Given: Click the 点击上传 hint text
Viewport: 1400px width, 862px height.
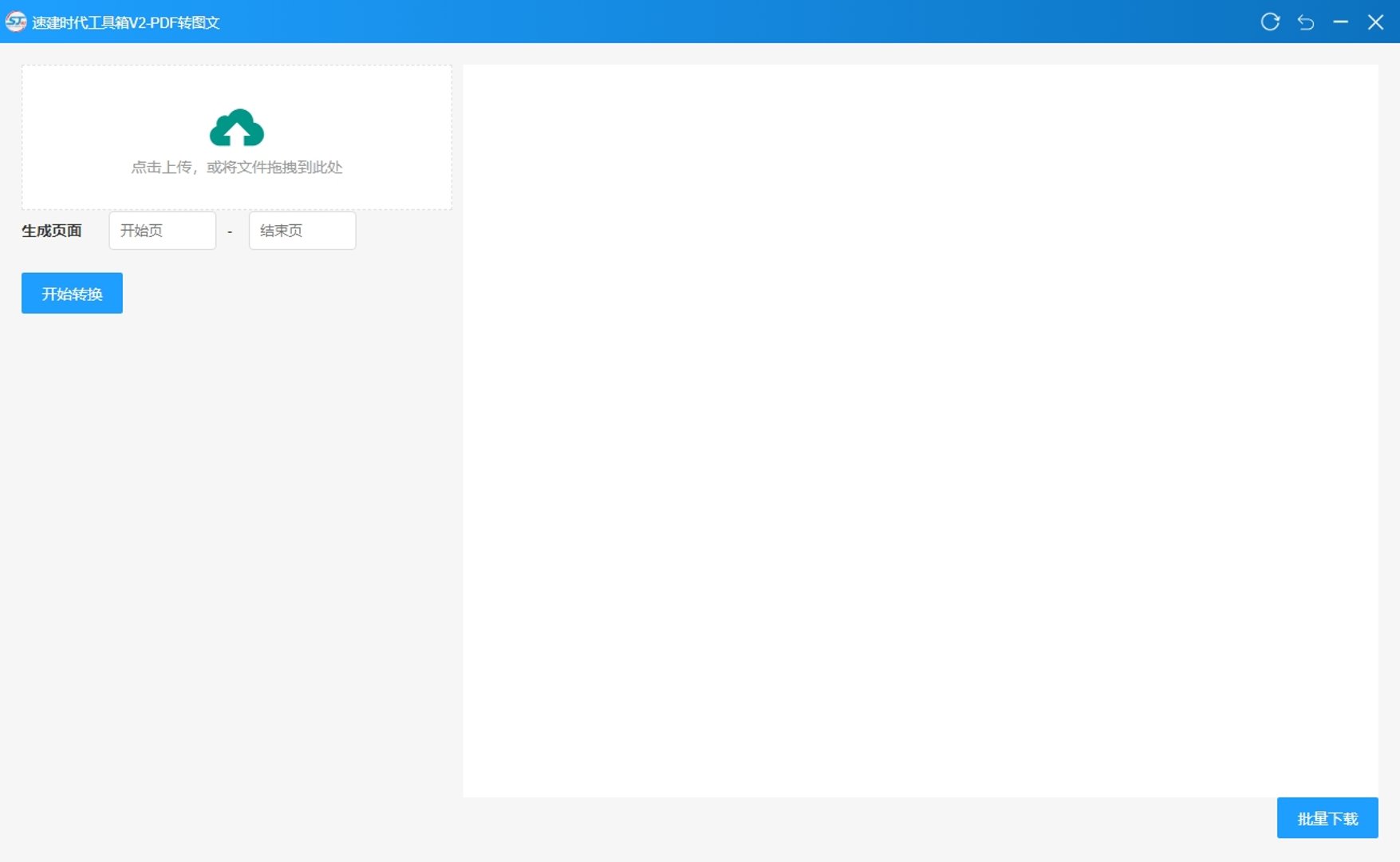Looking at the screenshot, I should (x=236, y=168).
